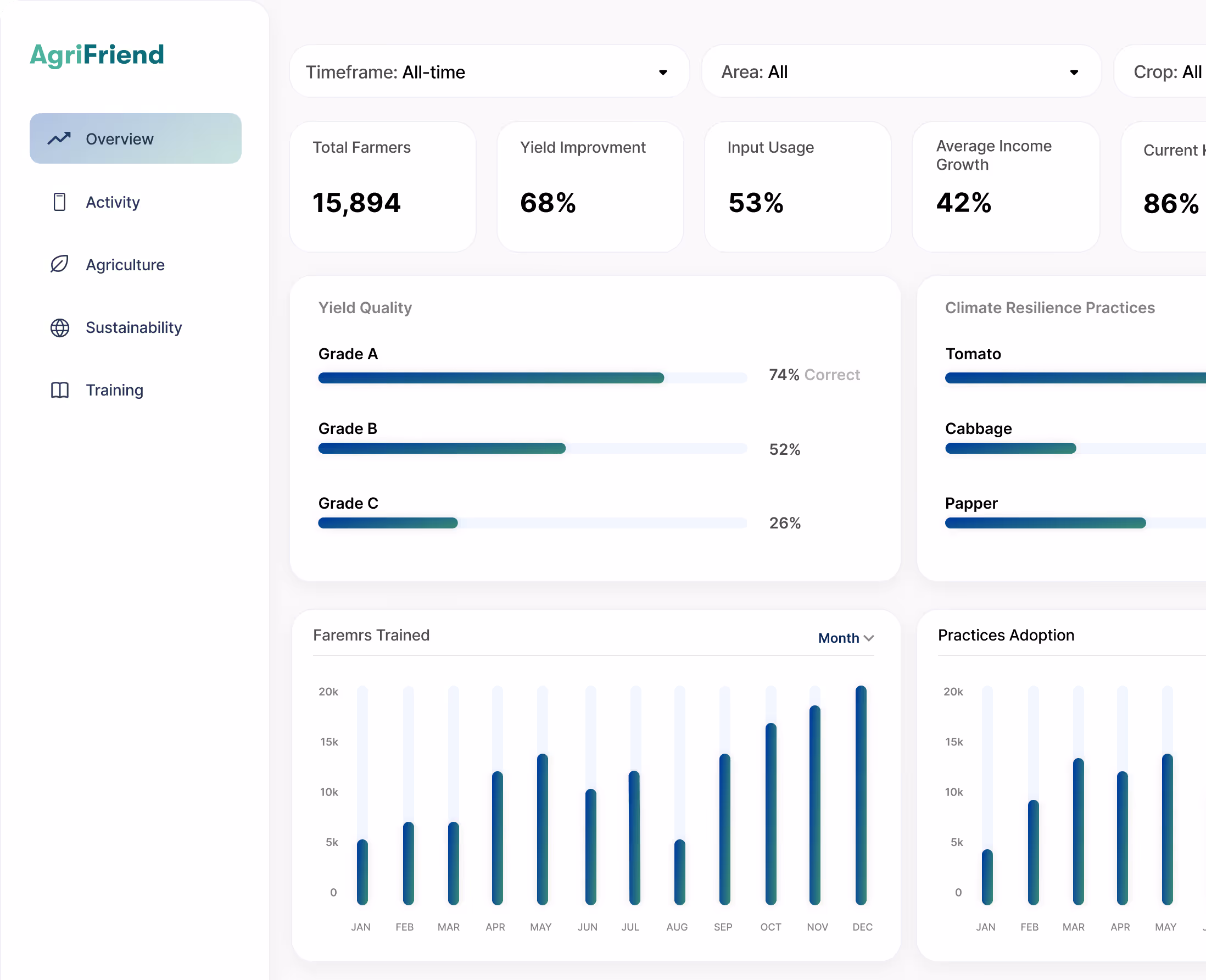The height and width of the screenshot is (980, 1206).
Task: Select the 86% stat card
Action: (1164, 187)
